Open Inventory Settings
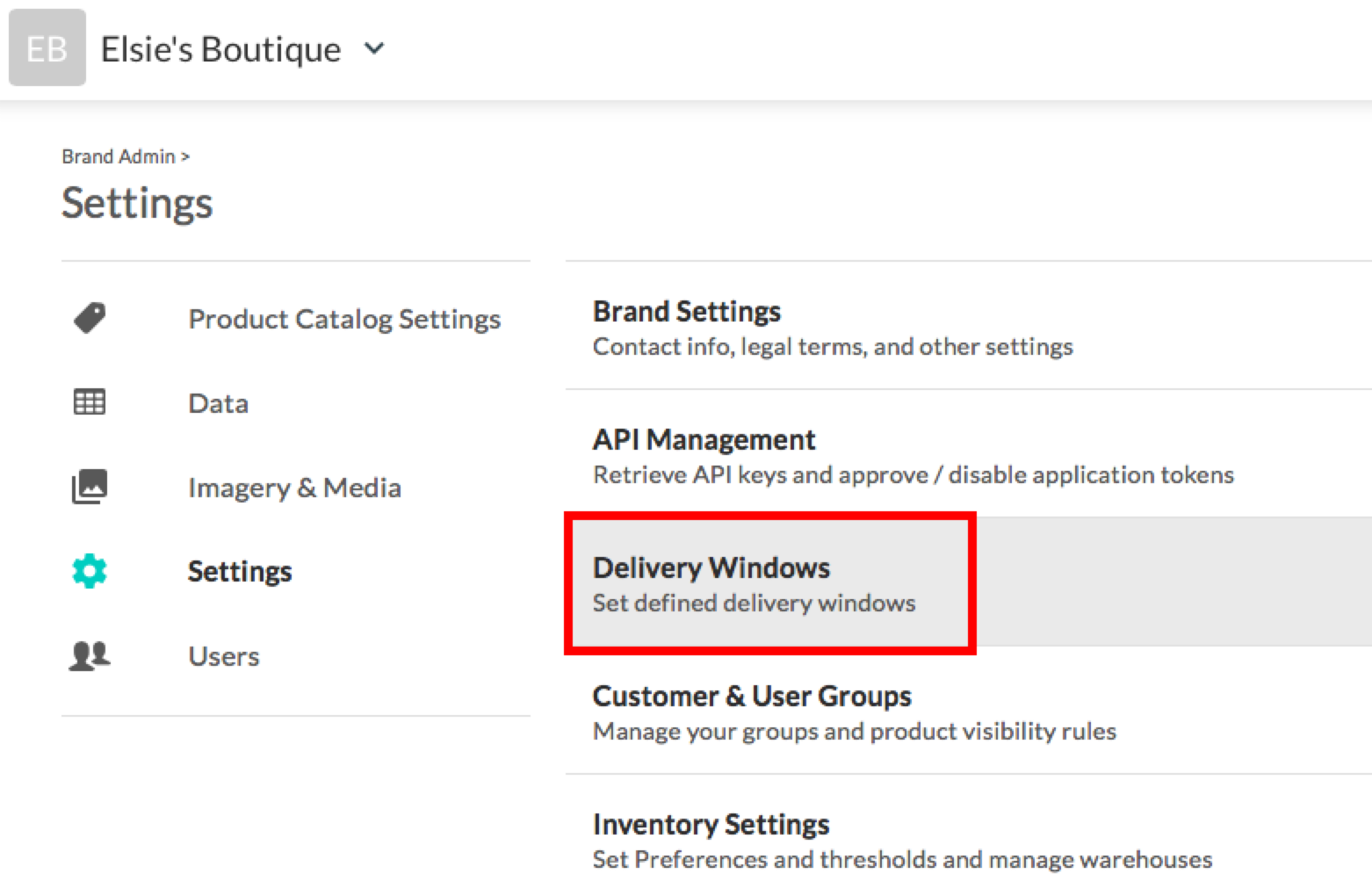1372x896 pixels. pos(711,824)
